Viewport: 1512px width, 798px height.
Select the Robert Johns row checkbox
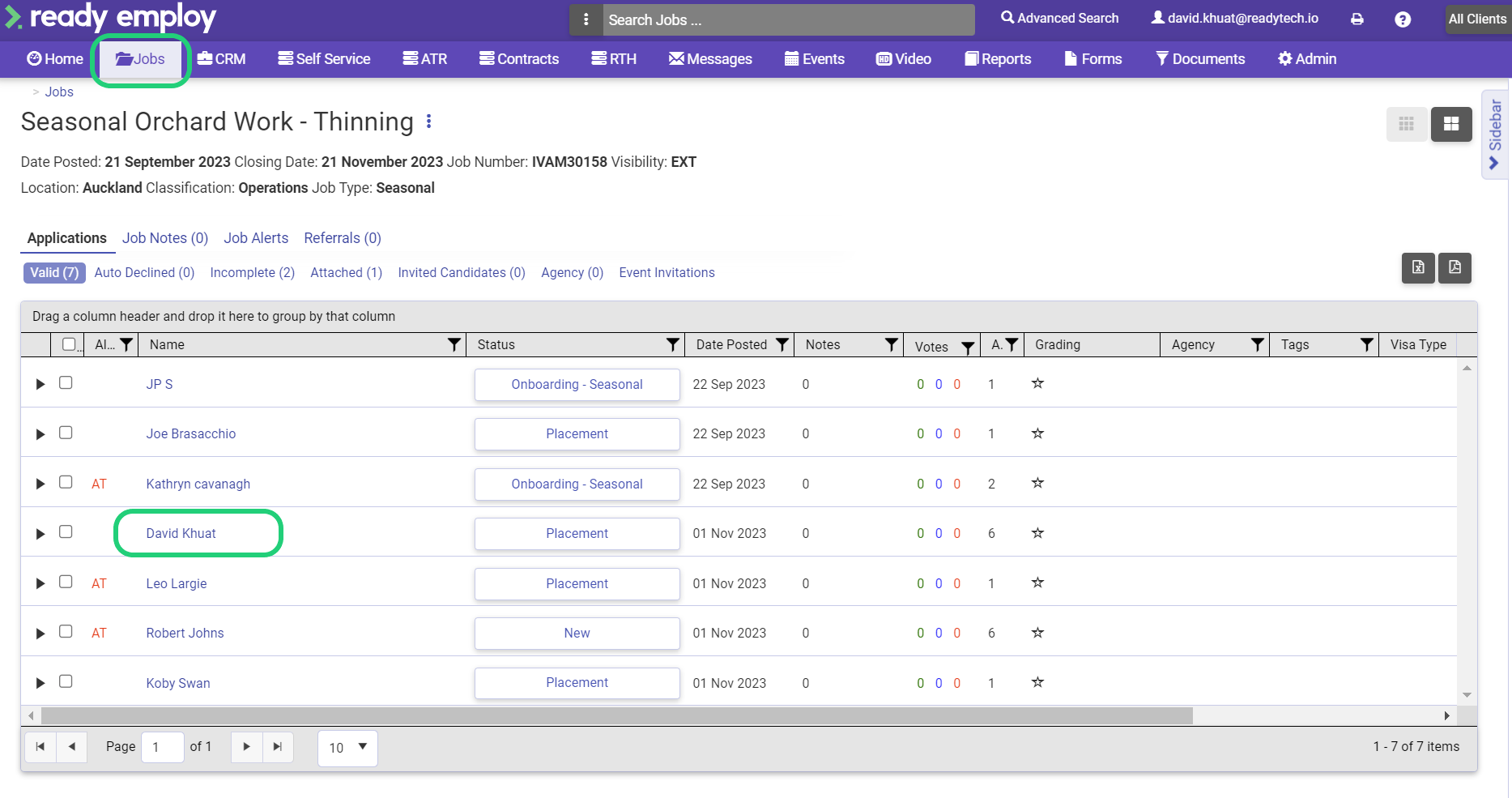(x=66, y=632)
